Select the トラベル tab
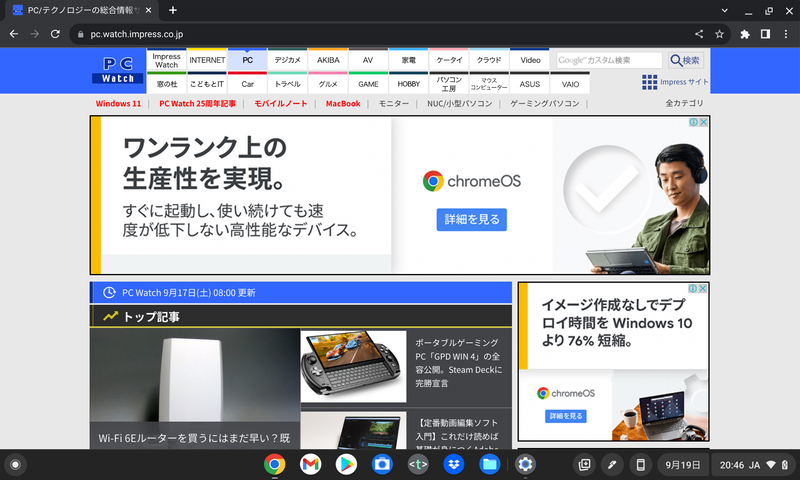This screenshot has height=480, width=800. tap(288, 84)
